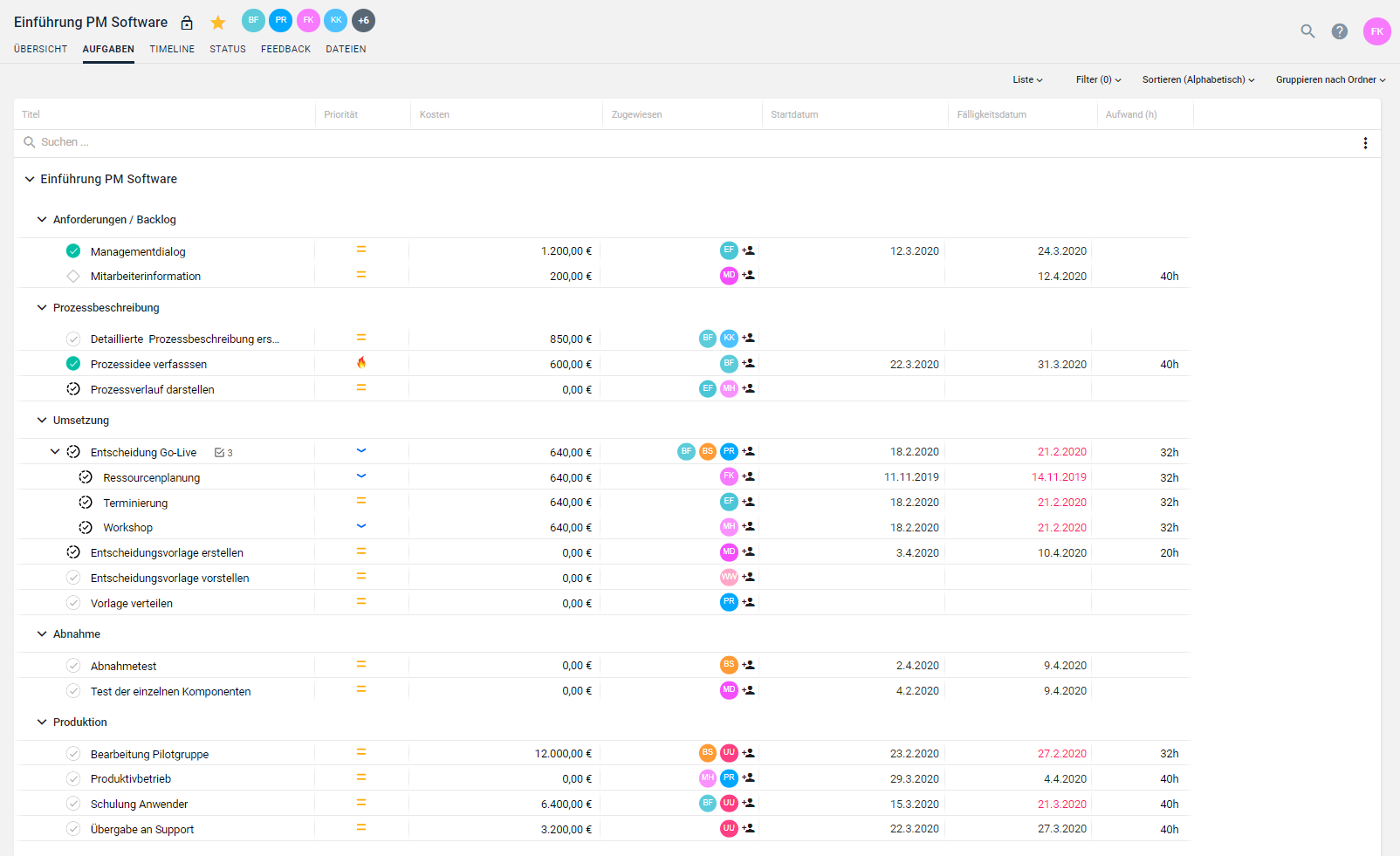Add assignee to Bearbeitung Pilotgruppe task
The image size is (1400, 856).
[x=749, y=752]
